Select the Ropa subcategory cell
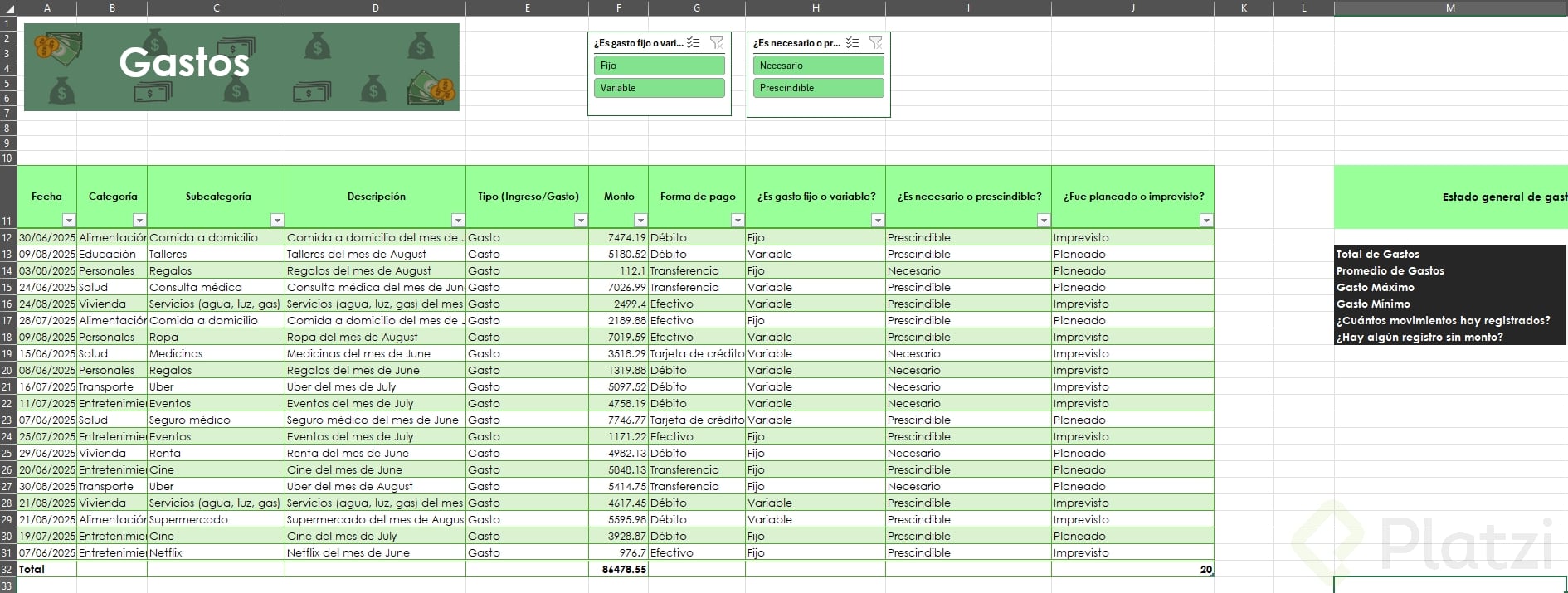Image resolution: width=1568 pixels, height=593 pixels. pos(217,337)
